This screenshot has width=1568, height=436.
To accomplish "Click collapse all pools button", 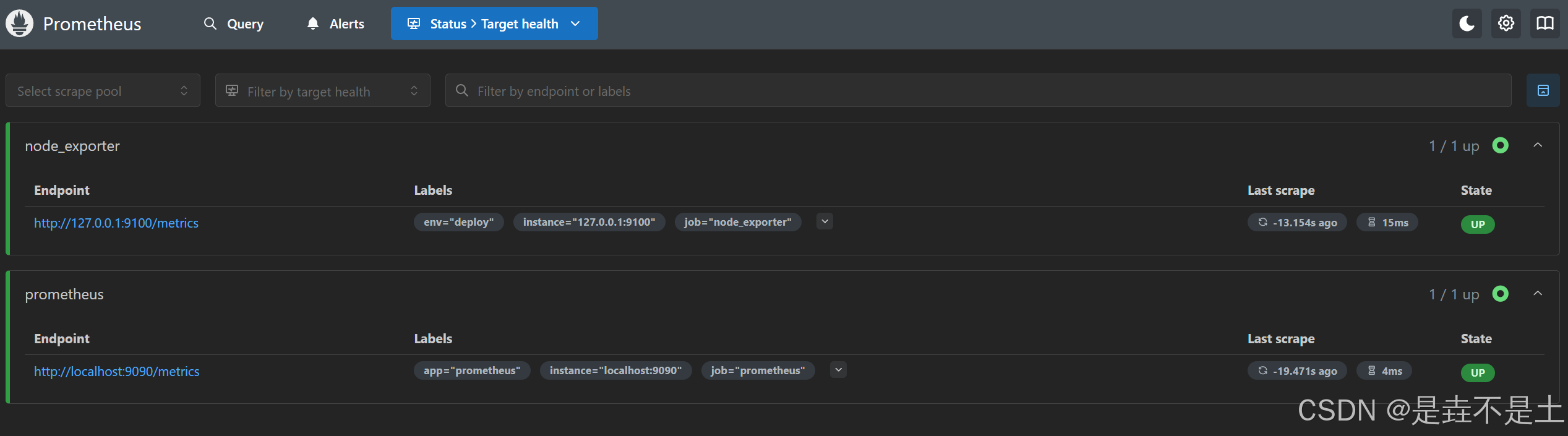I will (1543, 91).
